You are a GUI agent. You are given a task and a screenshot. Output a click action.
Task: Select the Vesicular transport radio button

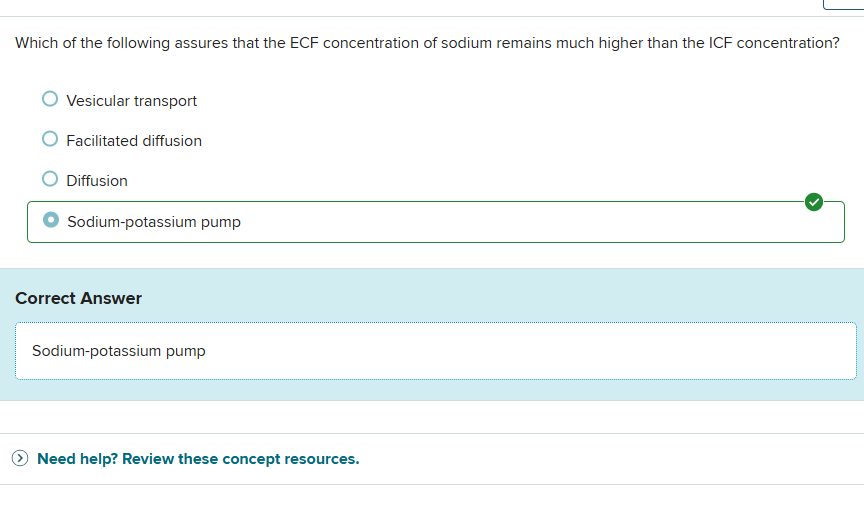pos(50,100)
